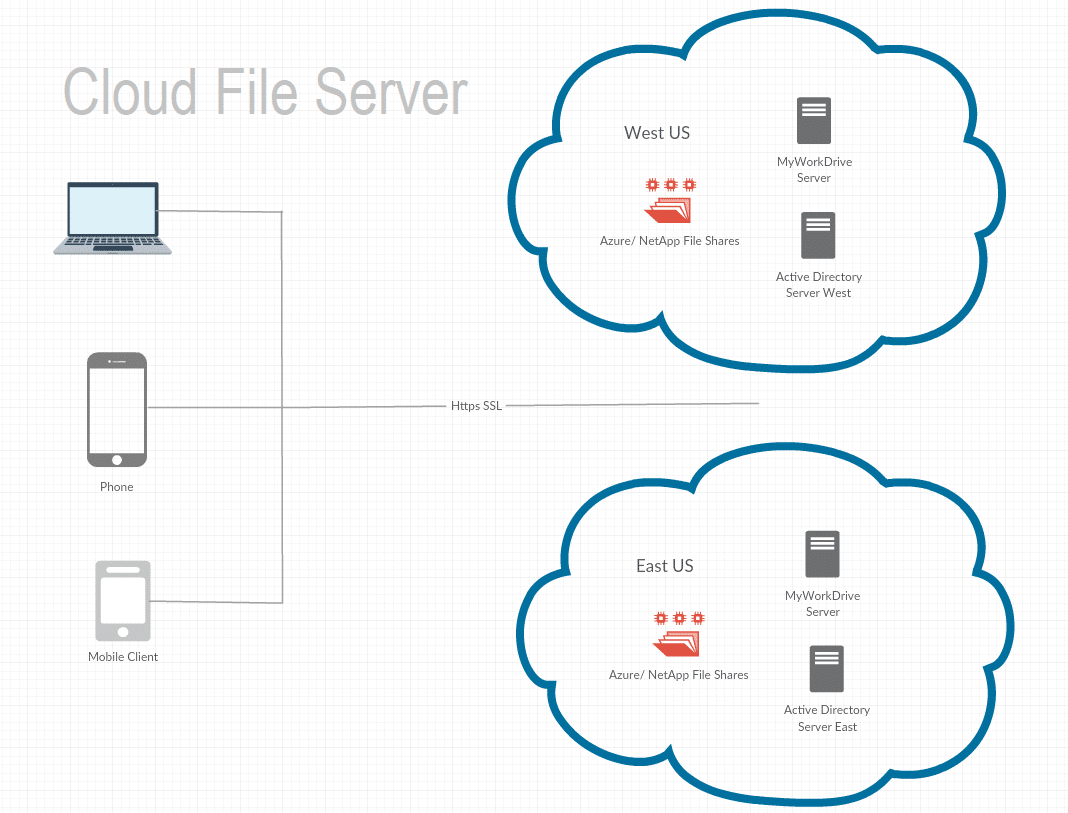
Task: Select the East US Azure/NetApp file shares icon
Action: tap(679, 634)
